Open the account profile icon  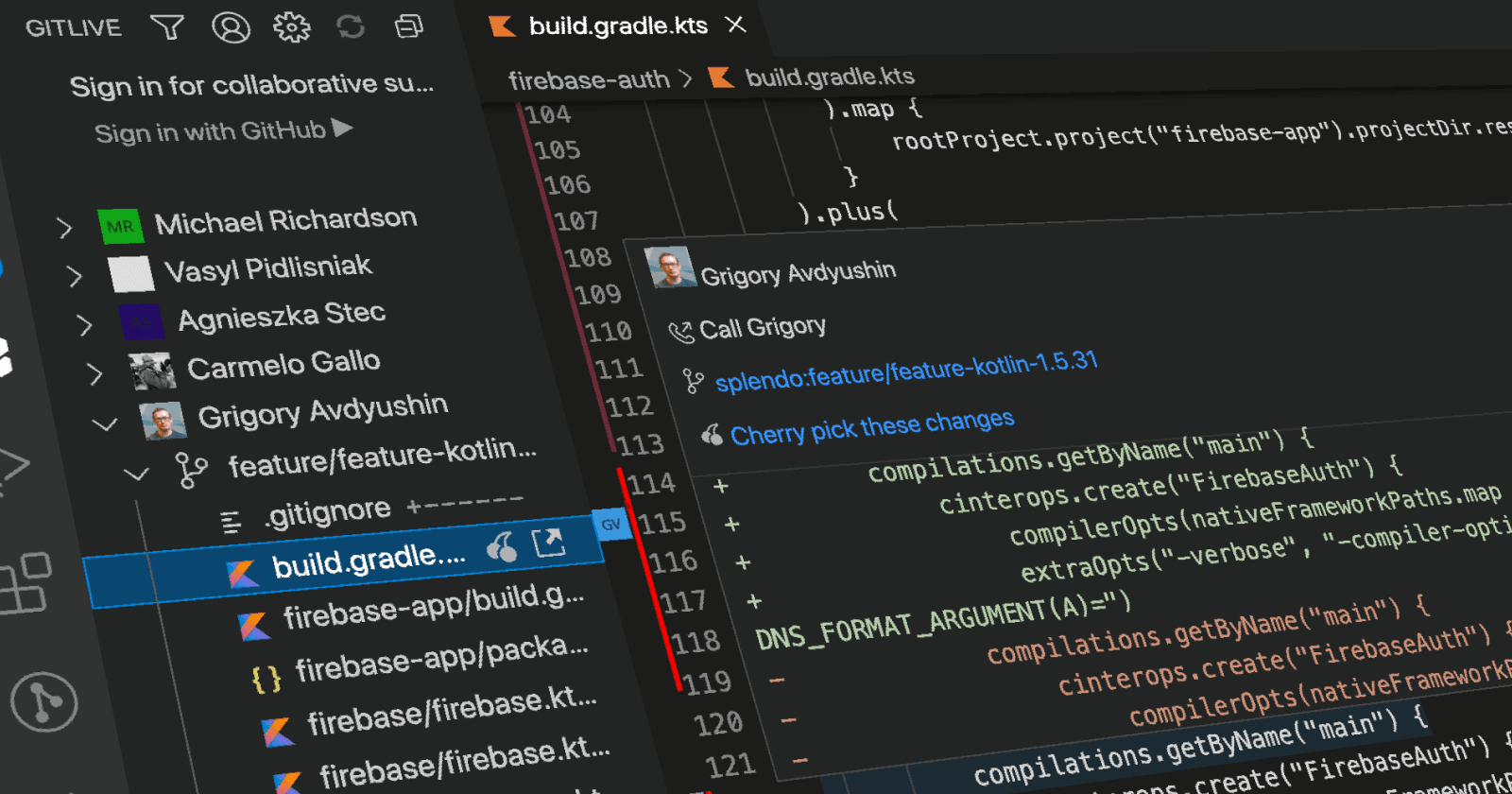pyautogui.click(x=231, y=27)
